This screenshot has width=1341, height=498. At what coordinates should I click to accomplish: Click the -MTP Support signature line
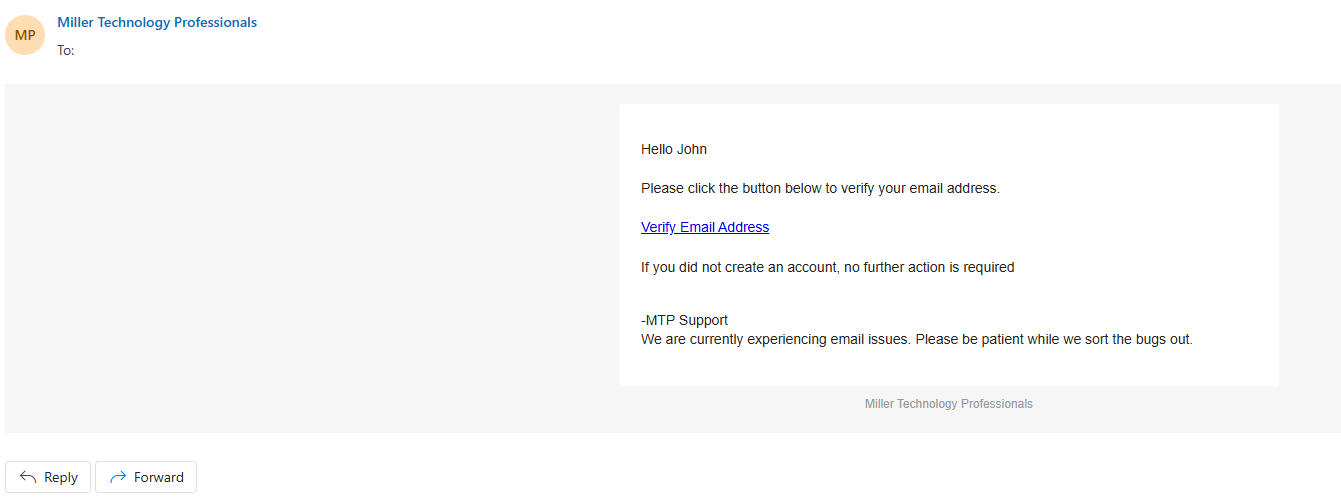pos(685,320)
